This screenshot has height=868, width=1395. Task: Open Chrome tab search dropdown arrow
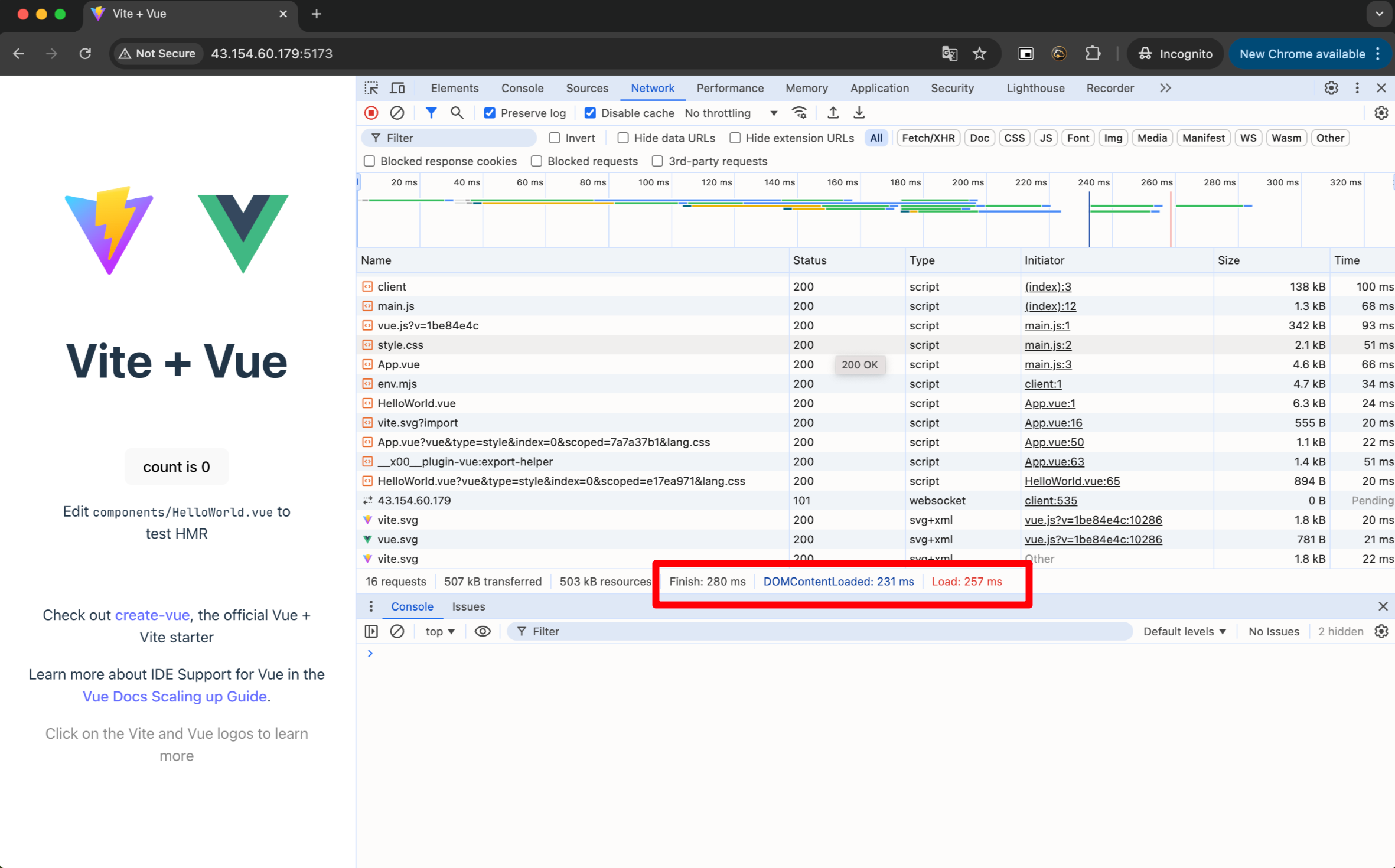pyautogui.click(x=1379, y=14)
